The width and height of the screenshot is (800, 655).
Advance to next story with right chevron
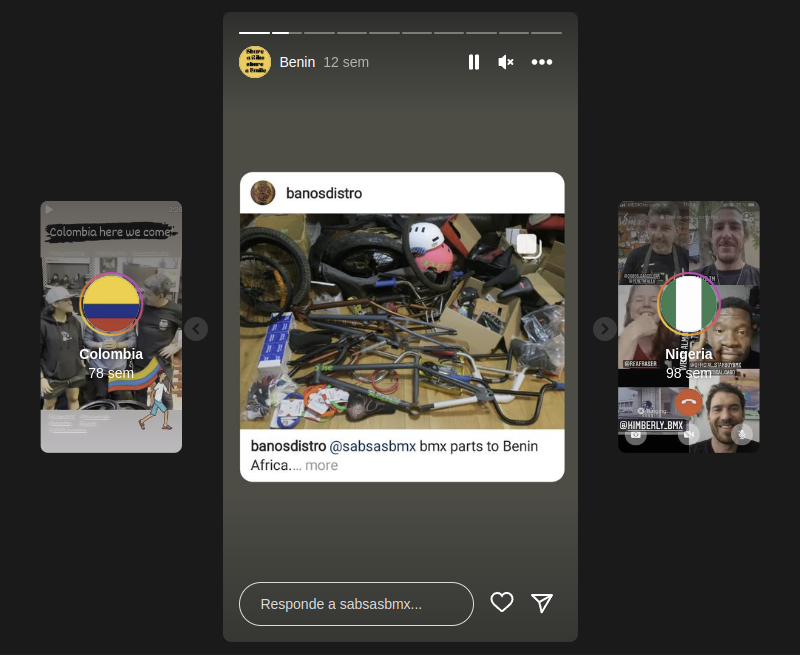(x=605, y=329)
